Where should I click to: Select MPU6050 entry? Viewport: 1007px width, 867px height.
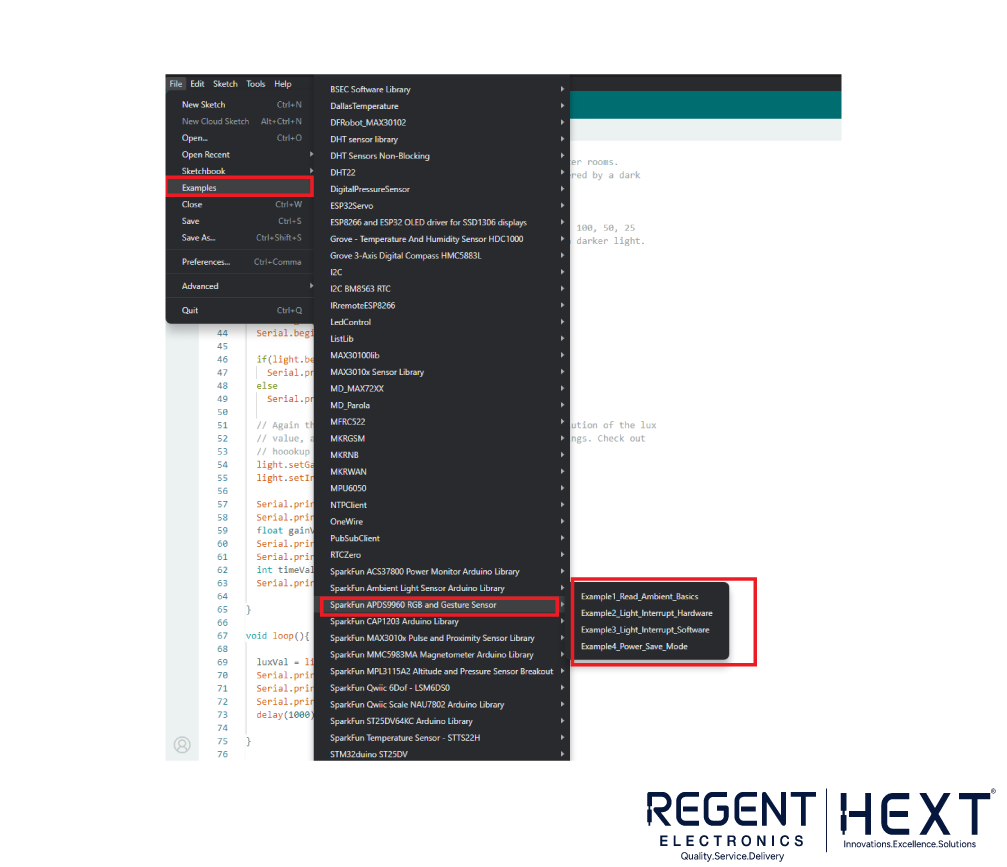(442, 488)
